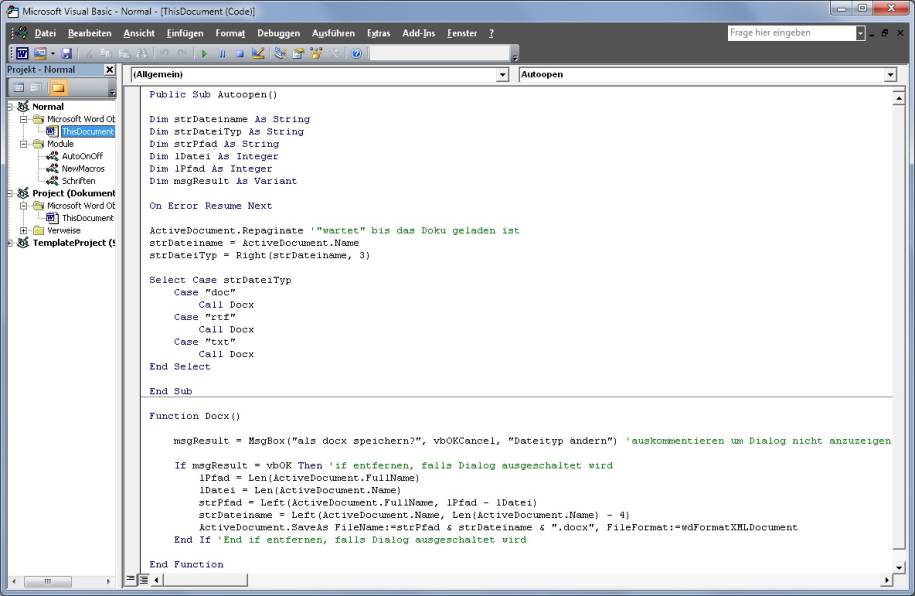This screenshot has height=596, width=915.
Task: Pause execution with the Break button
Action: [222, 52]
